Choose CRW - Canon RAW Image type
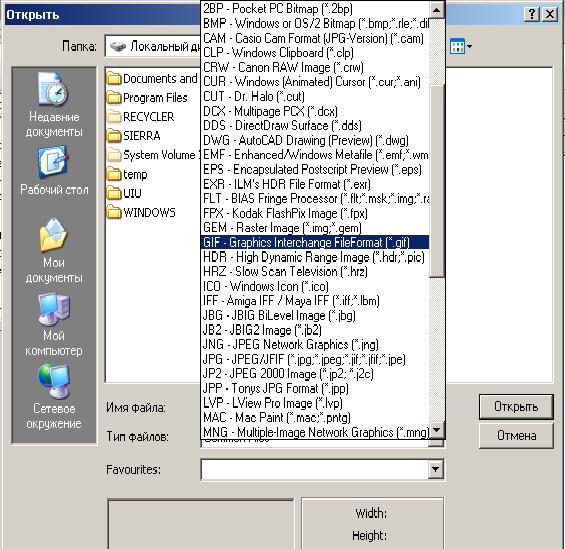565x549 pixels. [x=315, y=67]
